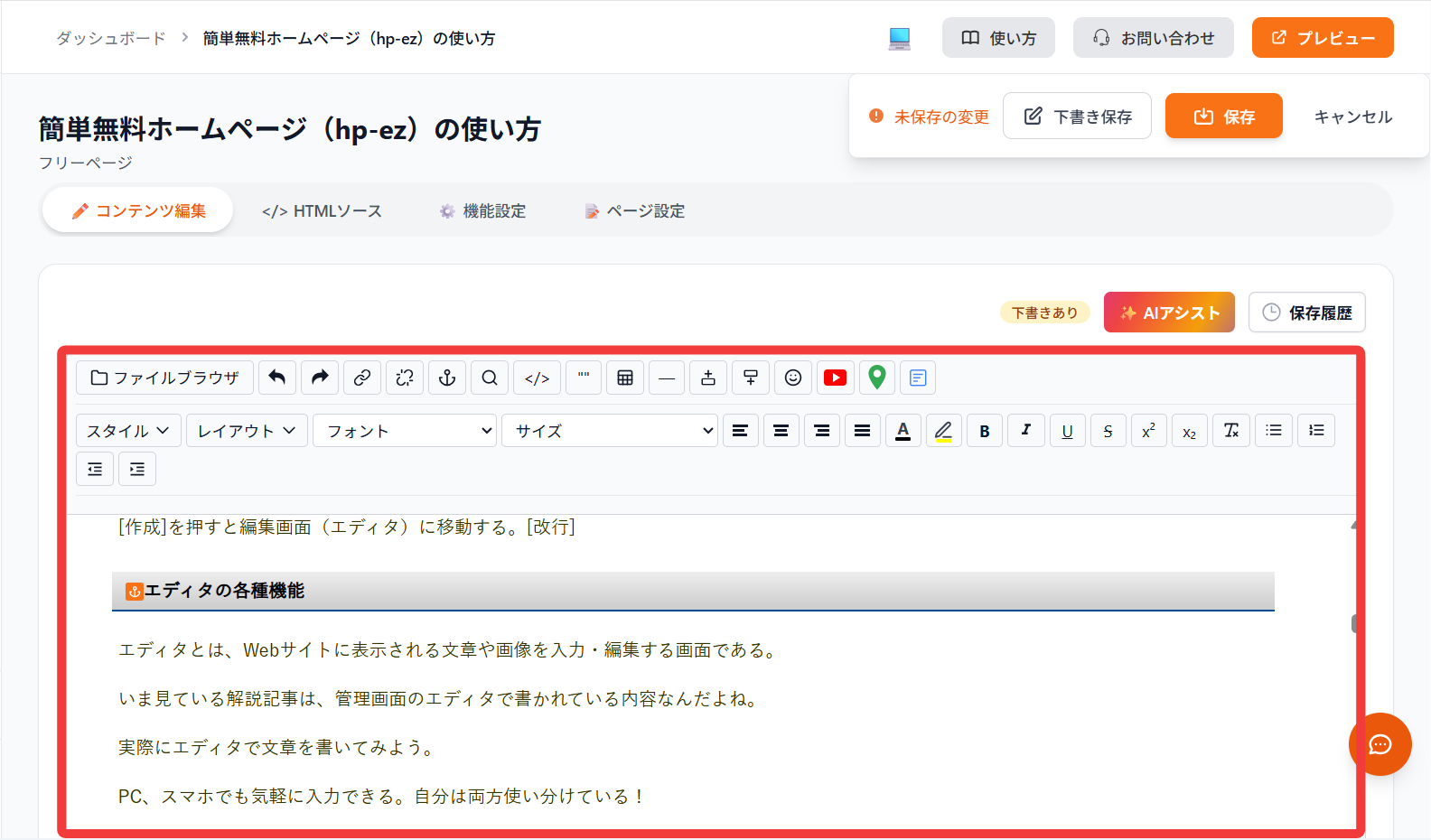Click the 下書きあり draft badge

click(1045, 313)
